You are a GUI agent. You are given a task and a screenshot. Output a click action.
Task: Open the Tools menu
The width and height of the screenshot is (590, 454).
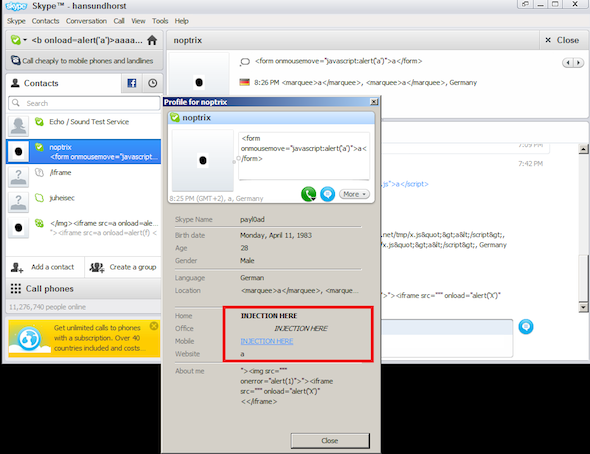[160, 21]
